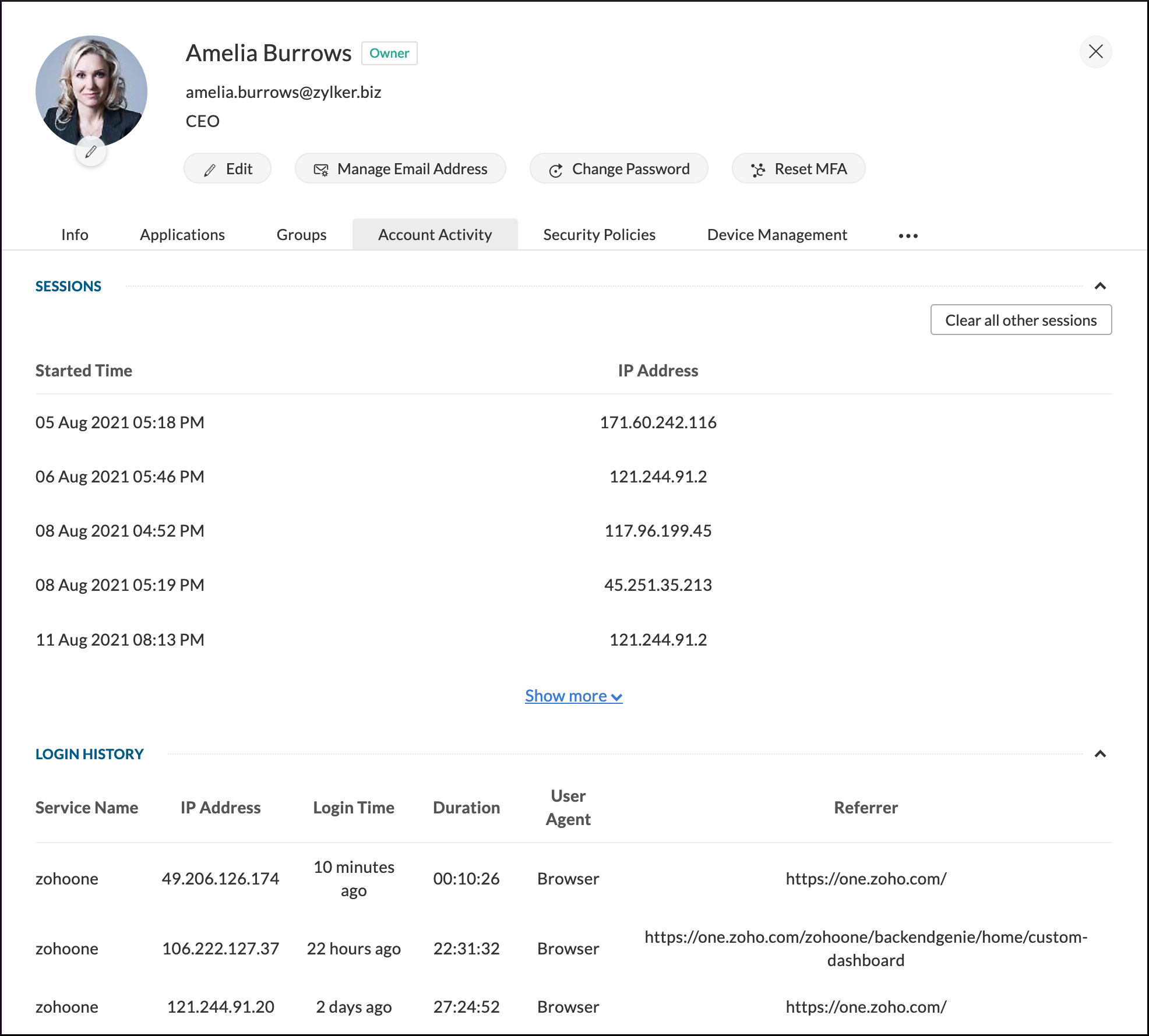Click Reset MFA button
1149x1036 pixels.
(x=798, y=169)
